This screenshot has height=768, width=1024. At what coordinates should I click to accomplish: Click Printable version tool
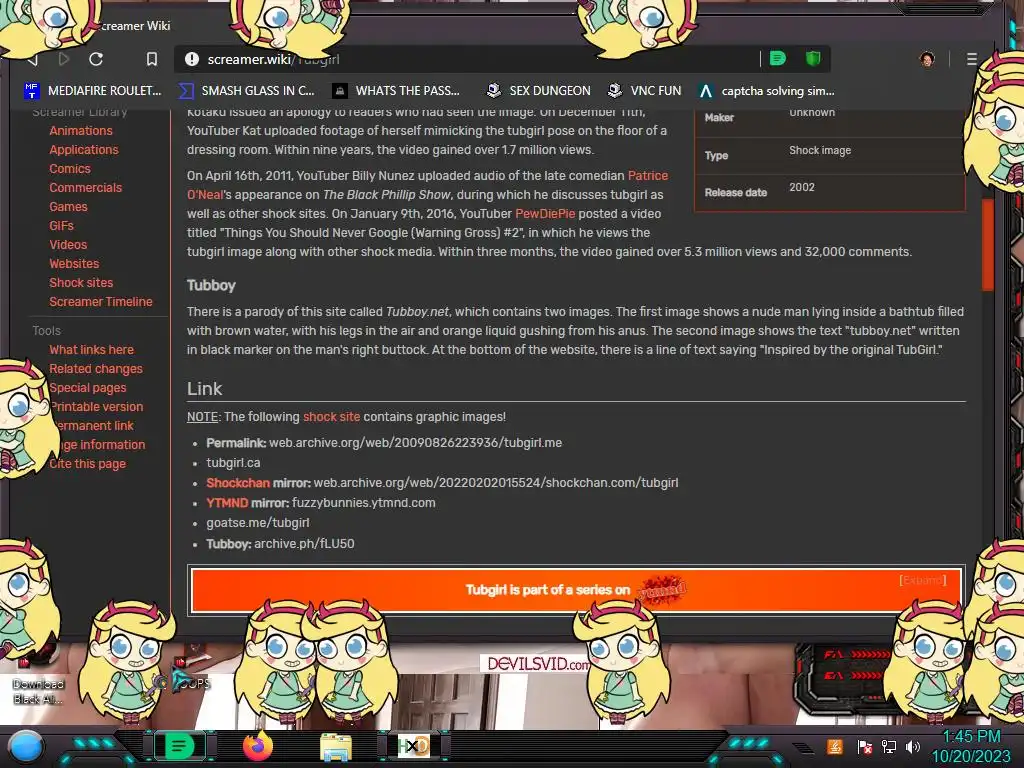97,406
